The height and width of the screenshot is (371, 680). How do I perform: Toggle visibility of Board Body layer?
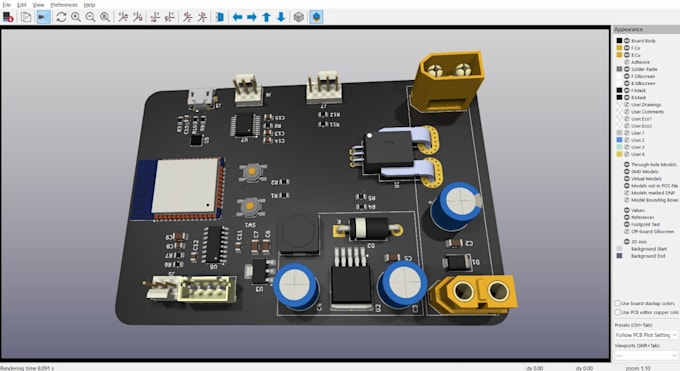click(627, 41)
